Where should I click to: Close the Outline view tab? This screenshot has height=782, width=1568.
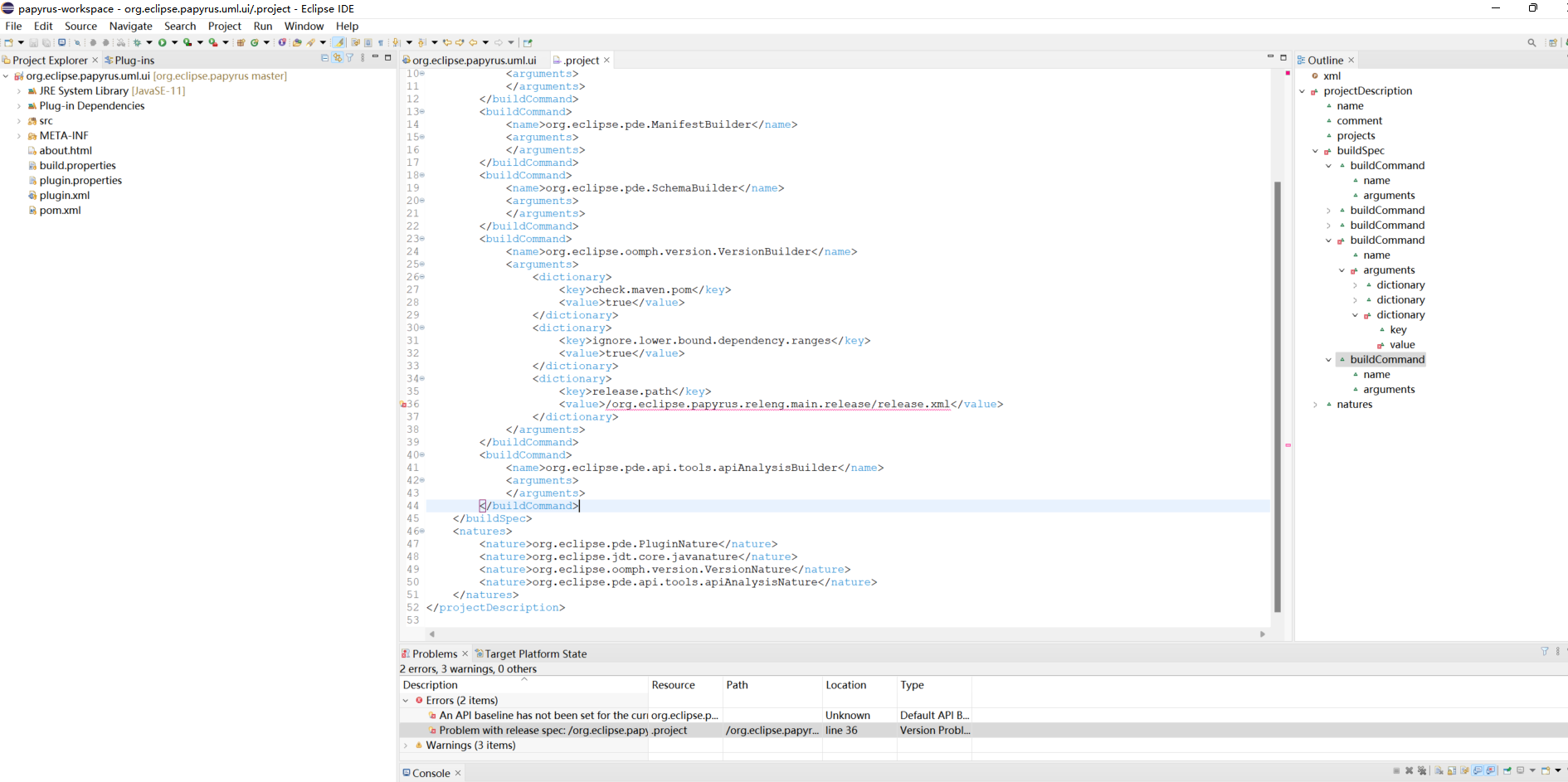[x=1351, y=61]
